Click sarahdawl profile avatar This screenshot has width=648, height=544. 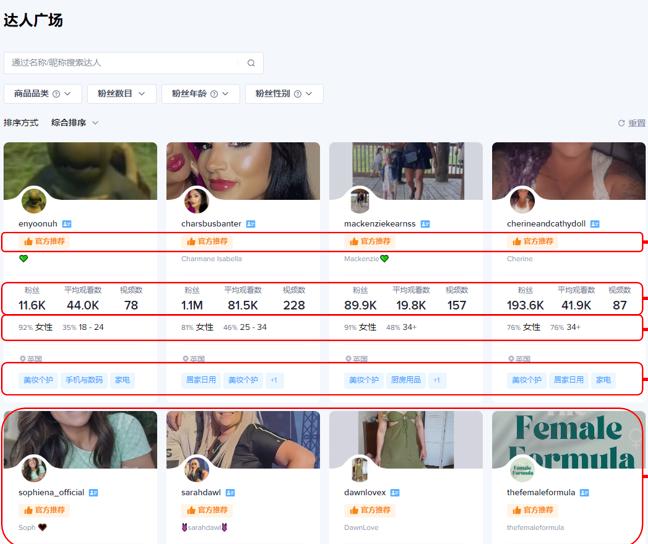point(196,469)
